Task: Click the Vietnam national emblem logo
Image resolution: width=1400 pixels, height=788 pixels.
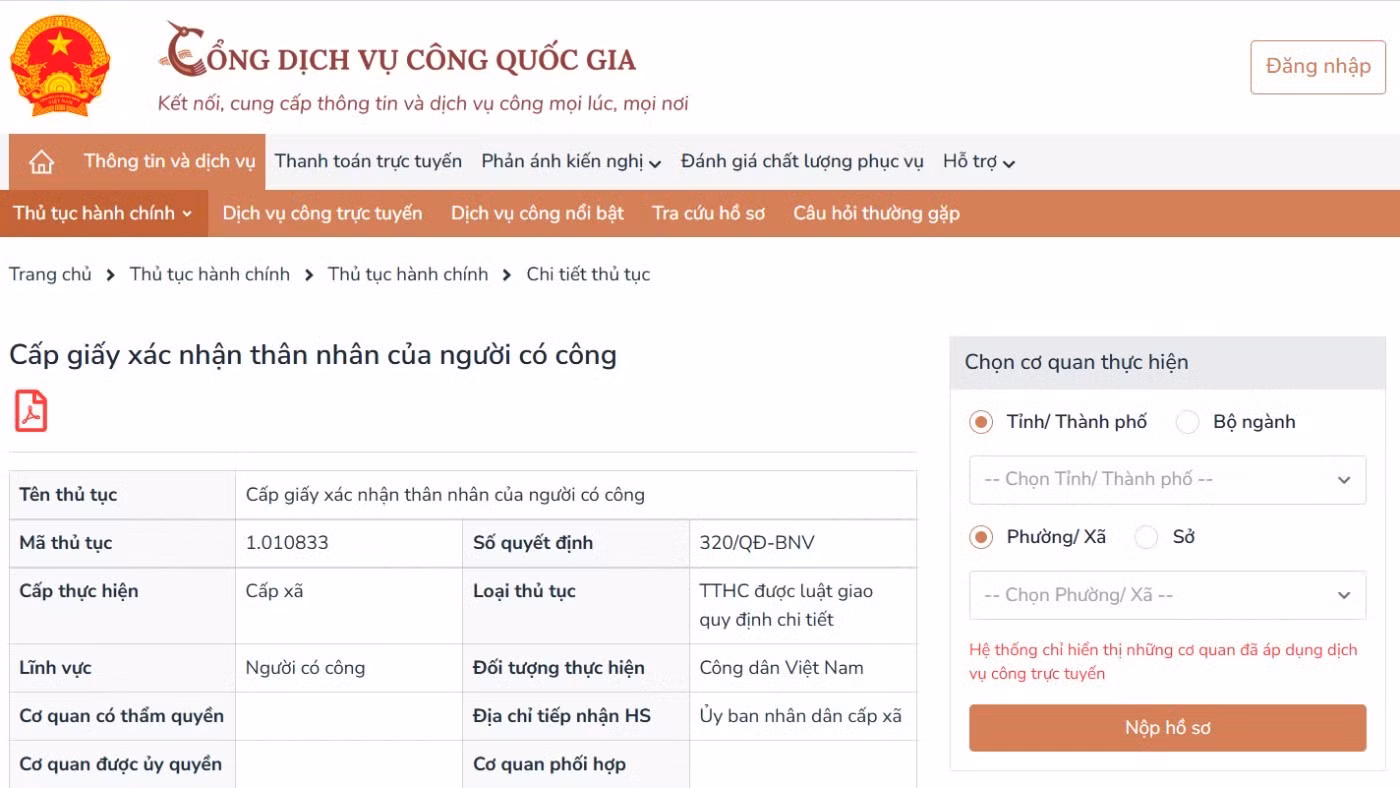Action: click(x=60, y=66)
